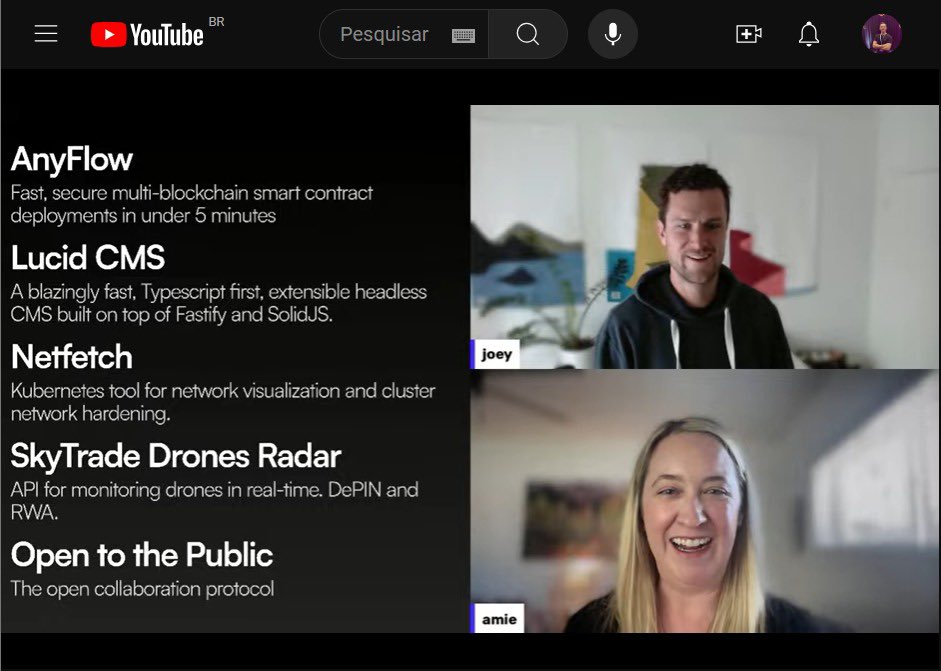941x671 pixels.
Task: Start voice search with microphone
Action: click(613, 34)
